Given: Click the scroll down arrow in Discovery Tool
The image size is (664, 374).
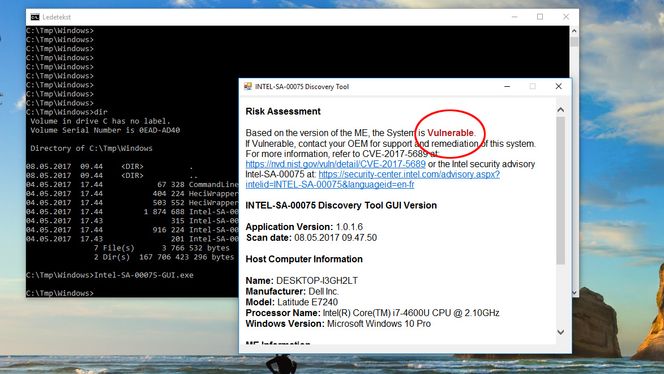Looking at the screenshot, I should point(560,332).
